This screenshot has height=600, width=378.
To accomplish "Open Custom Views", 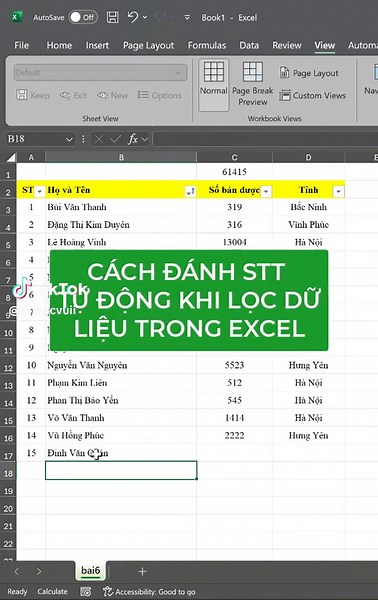I will pos(312,95).
